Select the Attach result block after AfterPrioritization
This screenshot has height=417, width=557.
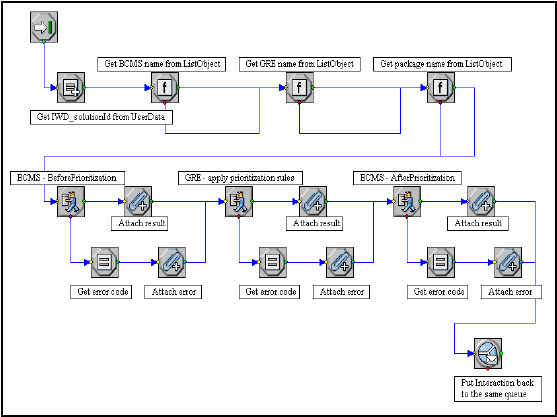coord(481,201)
